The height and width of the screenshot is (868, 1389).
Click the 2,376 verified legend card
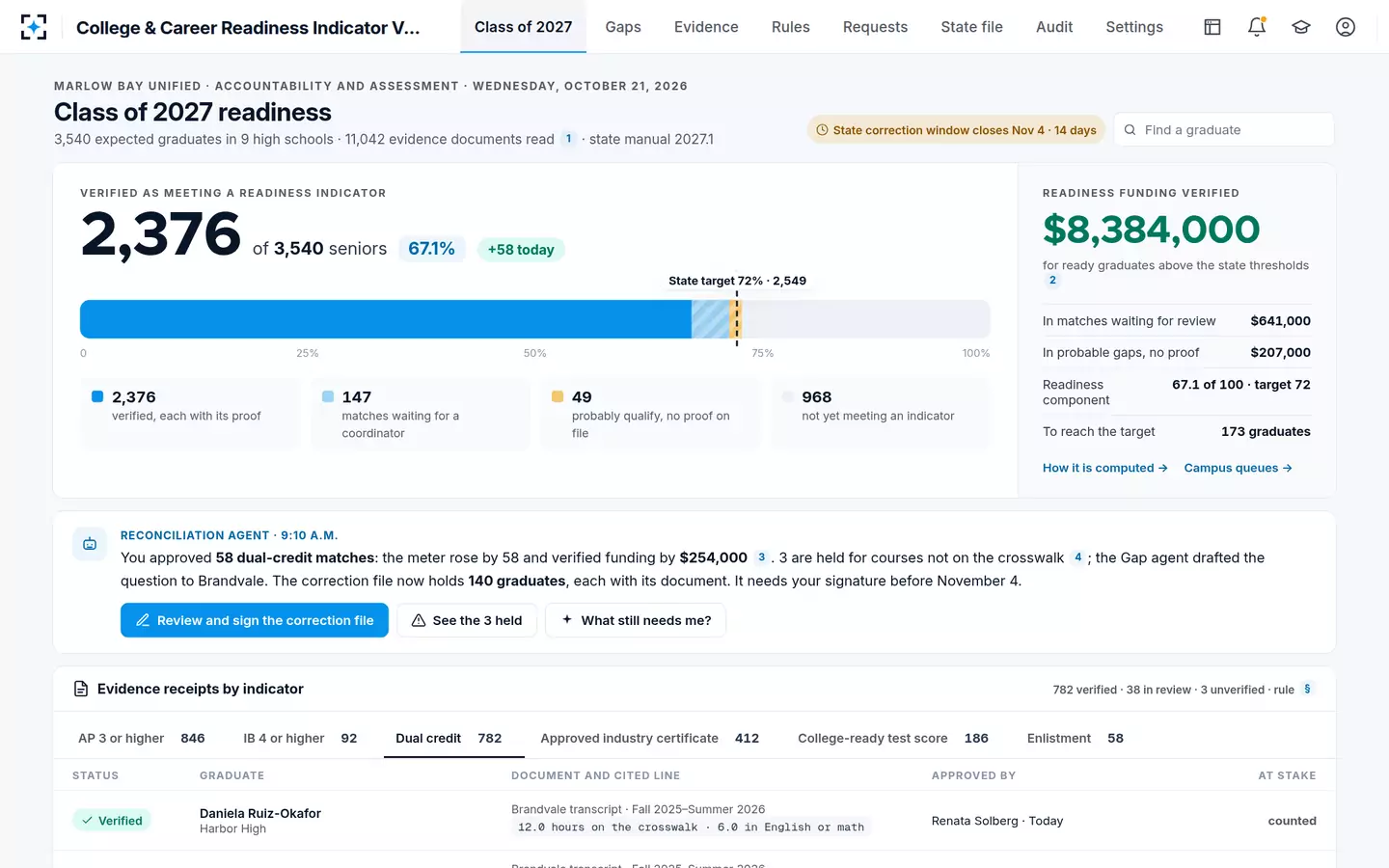tap(189, 414)
